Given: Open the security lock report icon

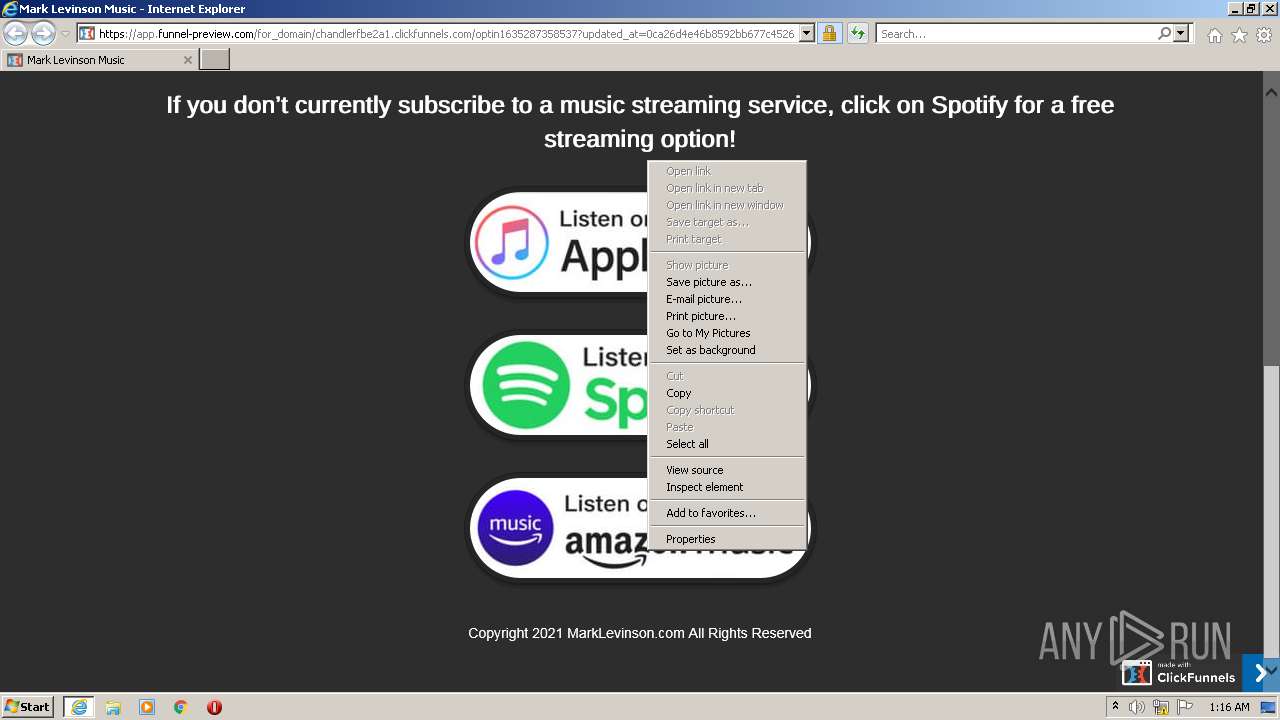Looking at the screenshot, I should [x=829, y=33].
